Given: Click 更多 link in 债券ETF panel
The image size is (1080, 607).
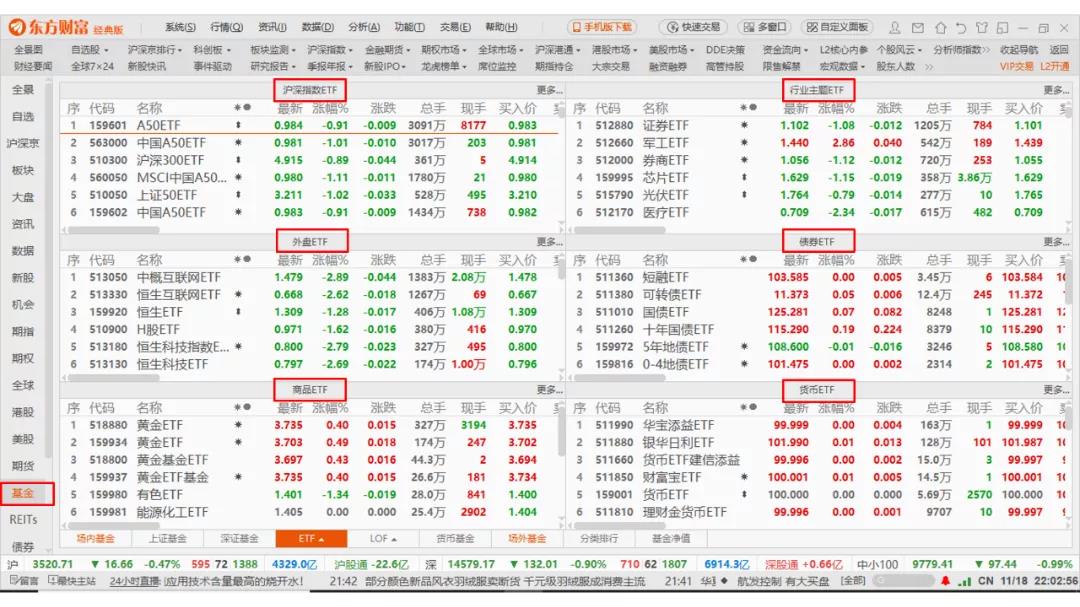Looking at the screenshot, I should click(1056, 242).
